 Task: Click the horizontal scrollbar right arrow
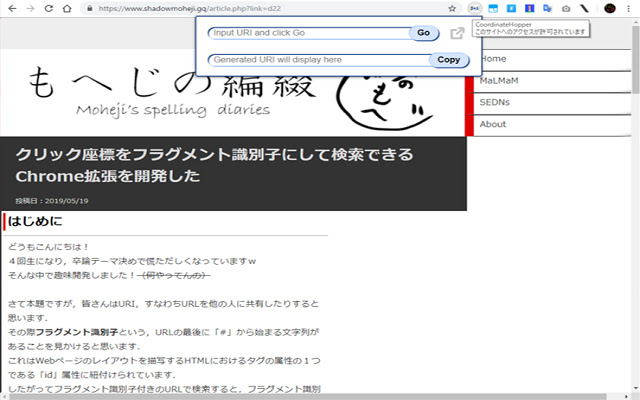point(627,397)
